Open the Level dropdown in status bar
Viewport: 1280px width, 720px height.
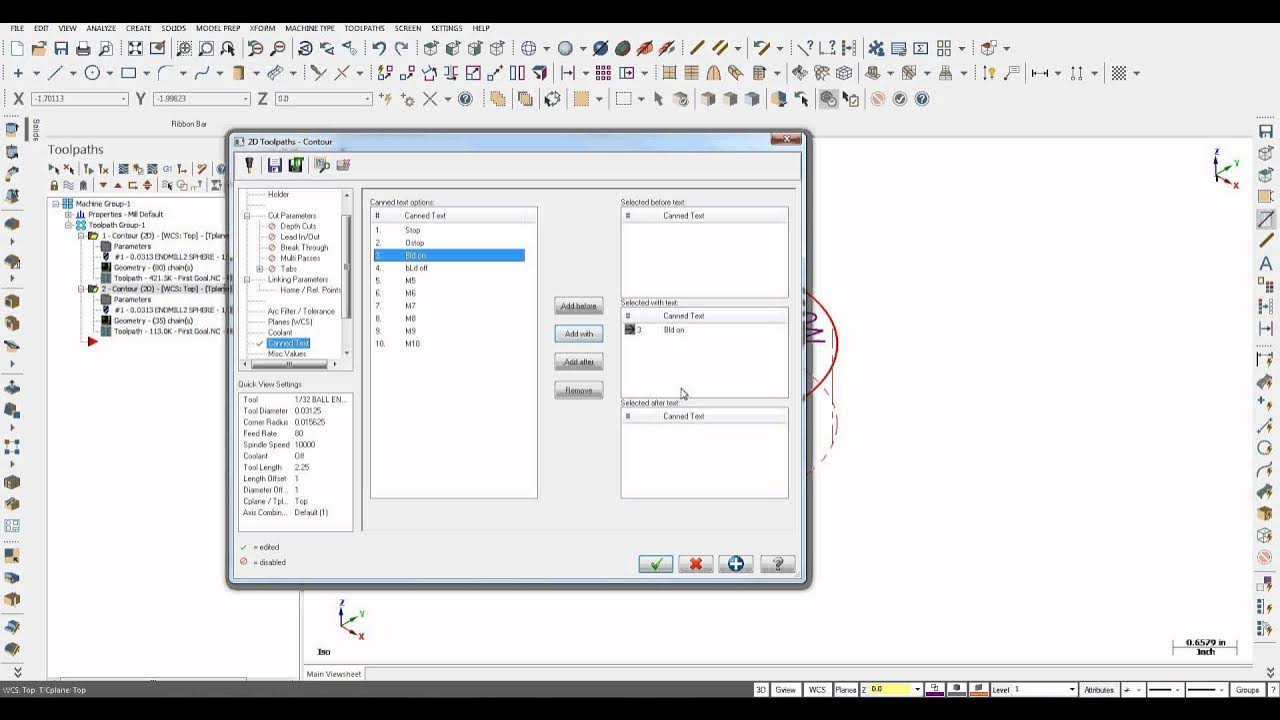click(x=1072, y=690)
